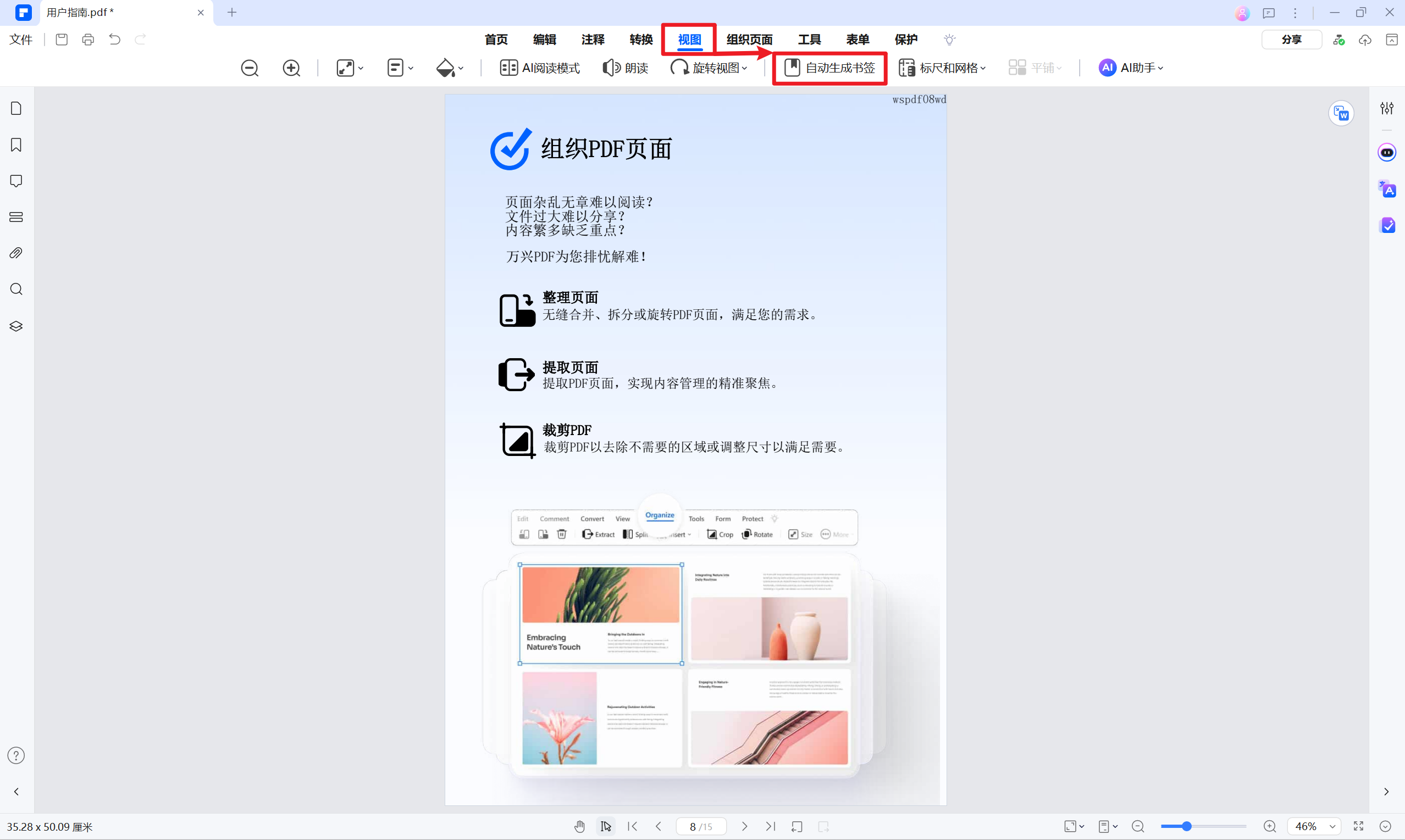Toggle fullscreen reading mode
This screenshot has width=1405, height=840.
(x=1359, y=826)
